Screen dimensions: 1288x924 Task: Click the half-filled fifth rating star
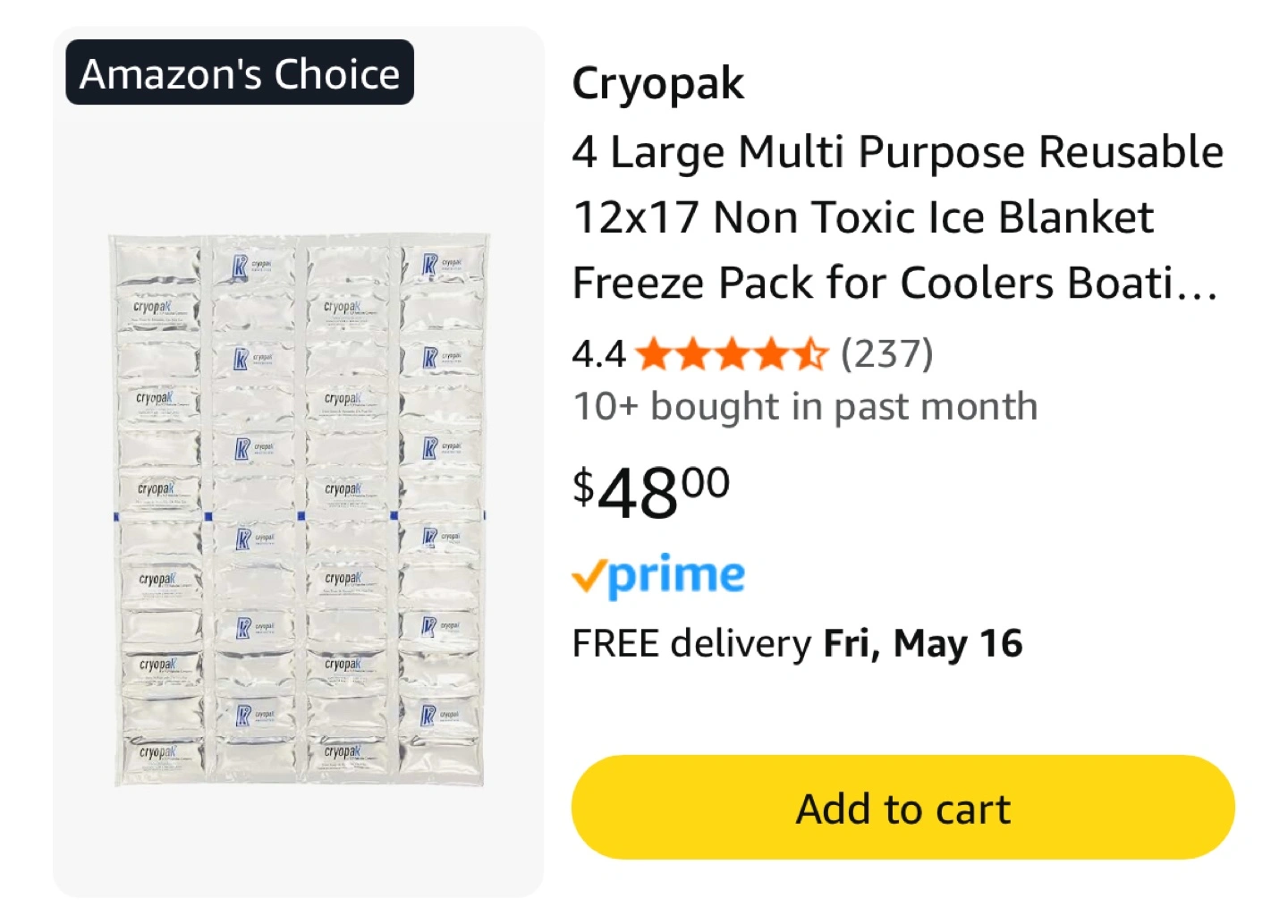tap(811, 354)
